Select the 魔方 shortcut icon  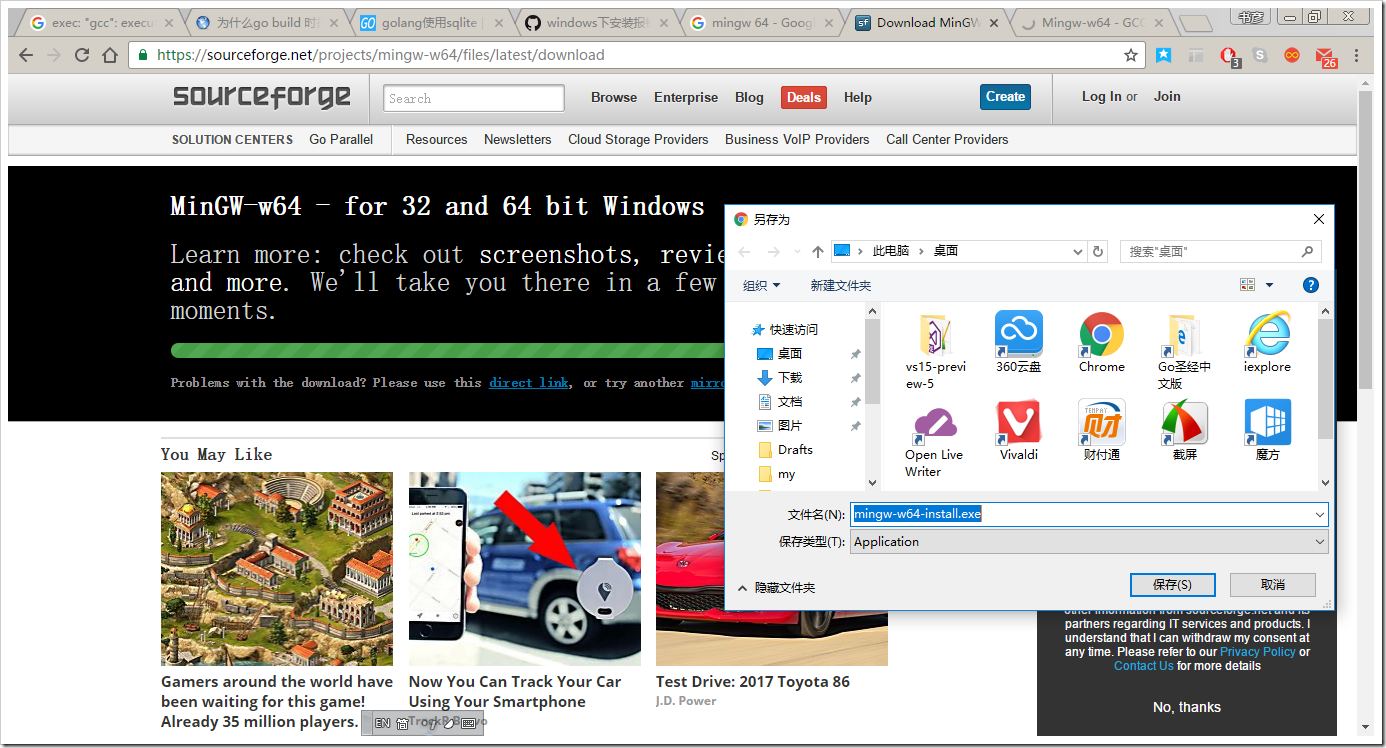[1267, 430]
